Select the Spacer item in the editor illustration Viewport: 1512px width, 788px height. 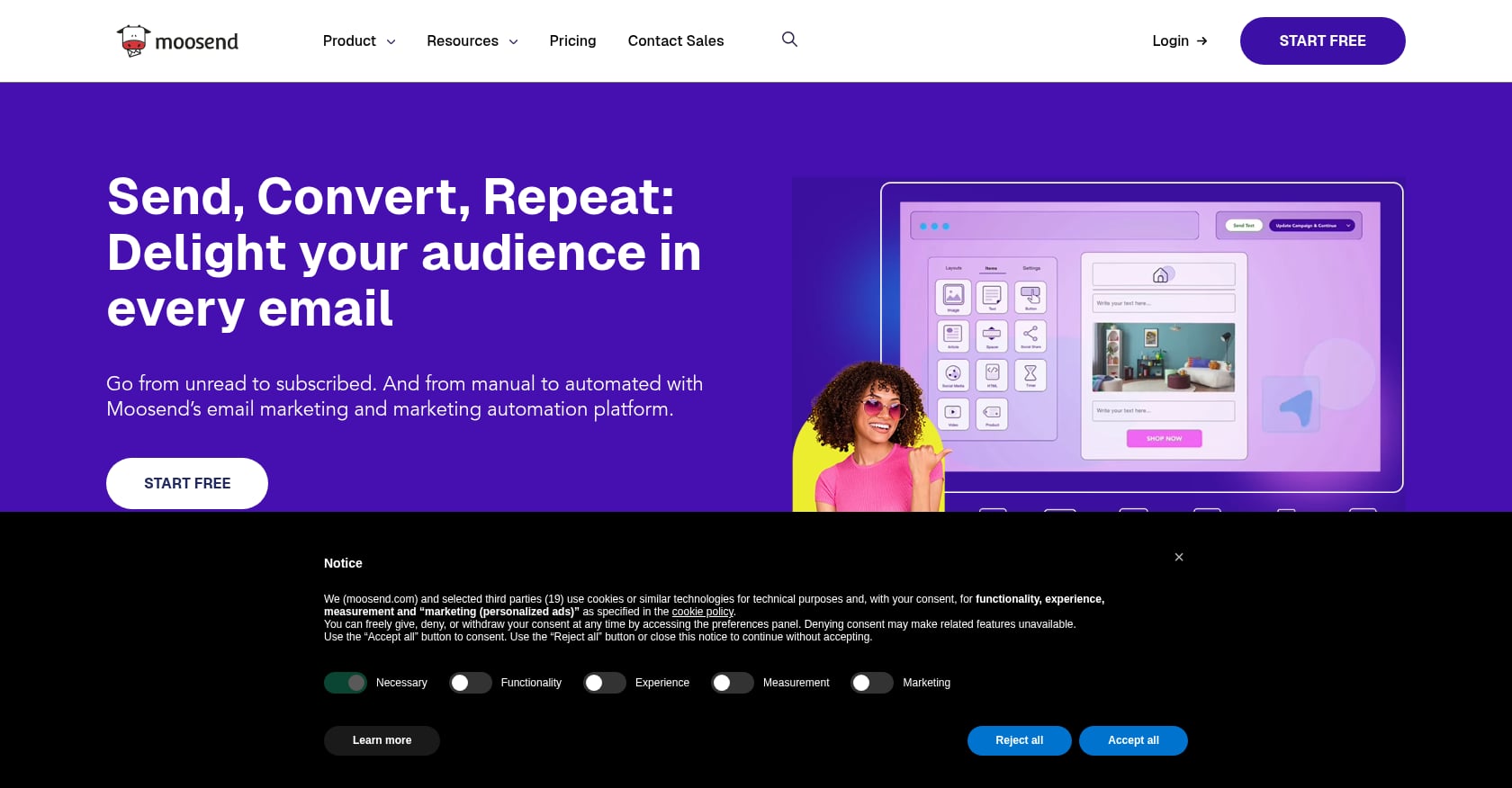(x=992, y=336)
